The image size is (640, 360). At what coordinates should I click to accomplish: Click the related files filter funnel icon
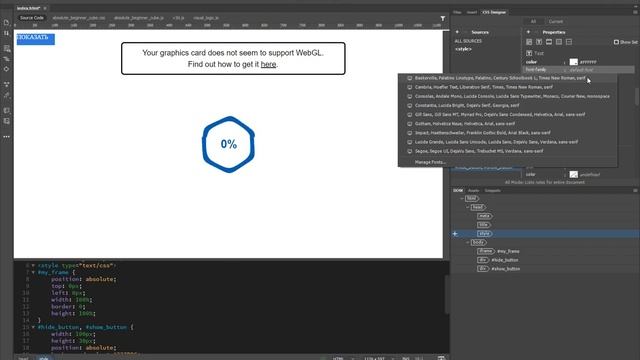[x=443, y=18]
